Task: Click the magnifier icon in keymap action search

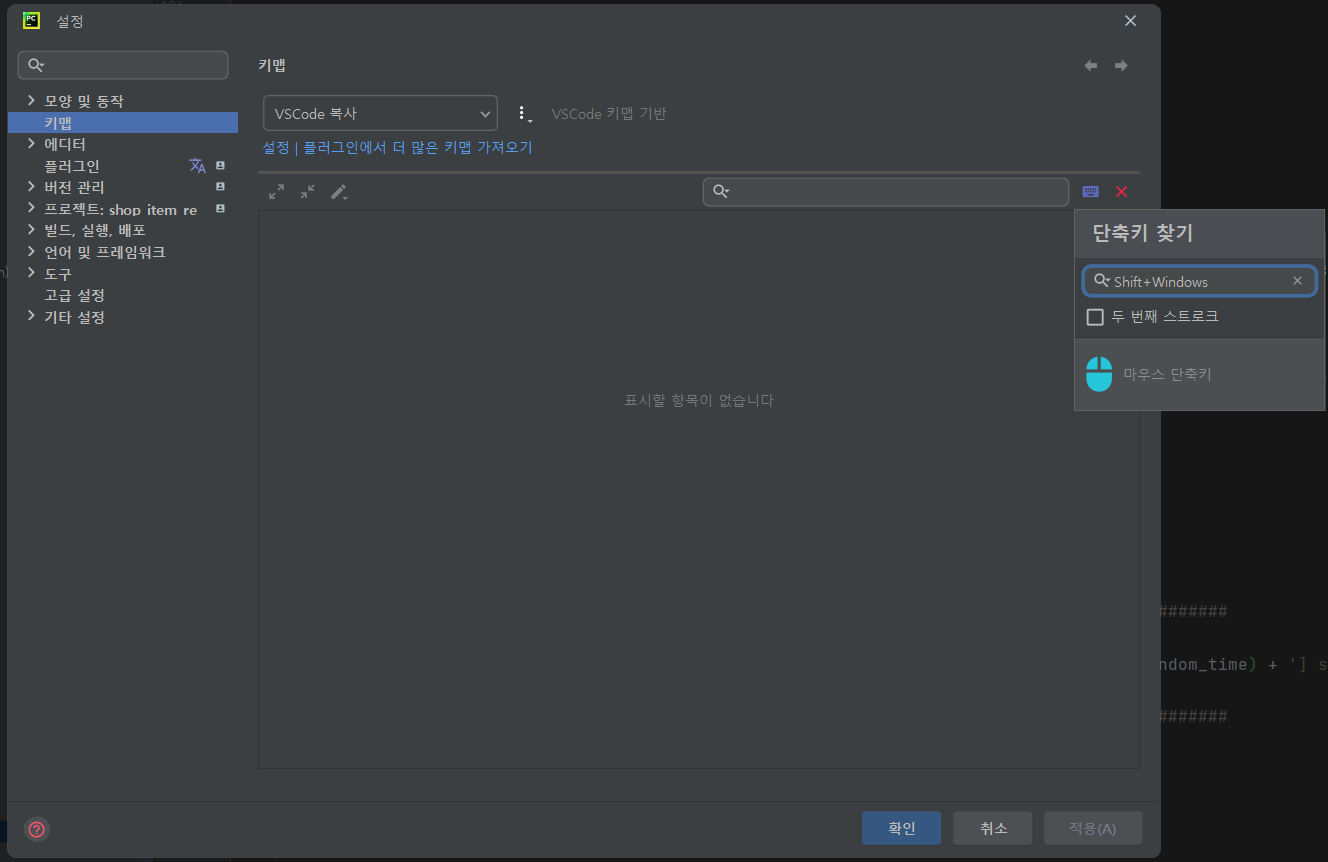Action: pos(721,192)
